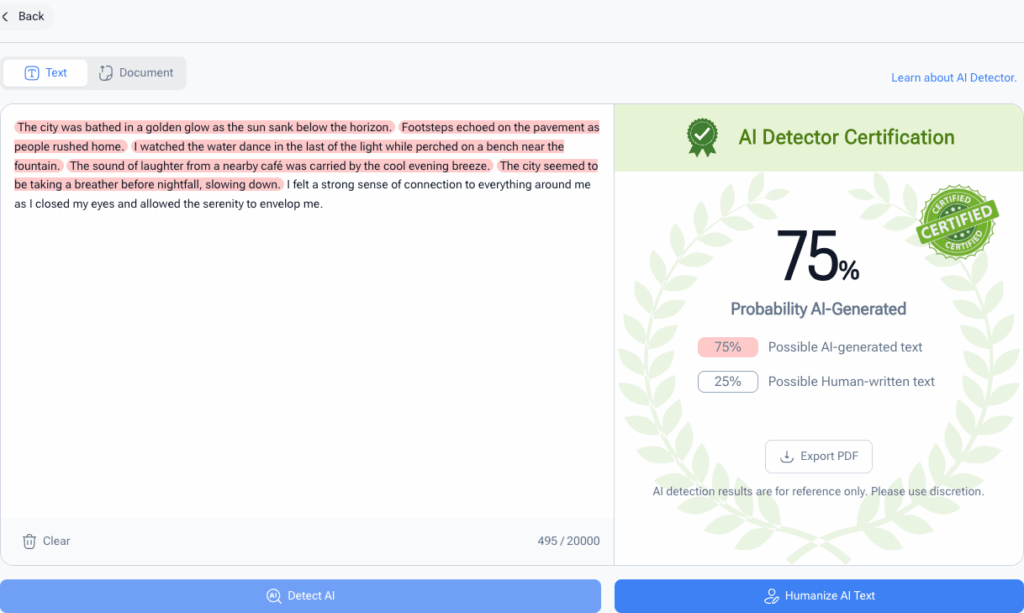The image size is (1024, 613).
Task: Click the sentence 'The sound of laughter'
Action: click(x=280, y=166)
